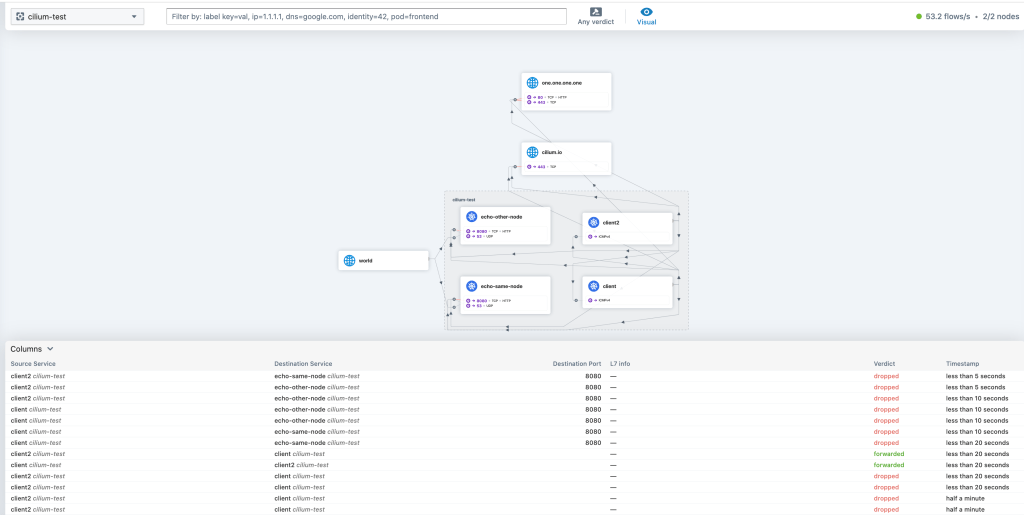Click the Verdict column header

tap(885, 363)
